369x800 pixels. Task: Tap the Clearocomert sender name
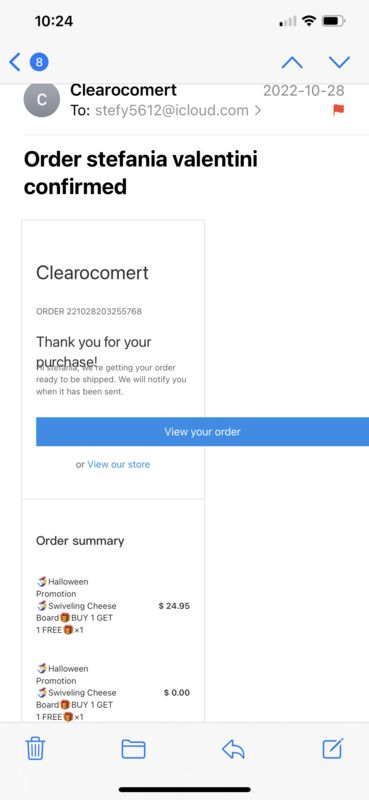coord(124,90)
